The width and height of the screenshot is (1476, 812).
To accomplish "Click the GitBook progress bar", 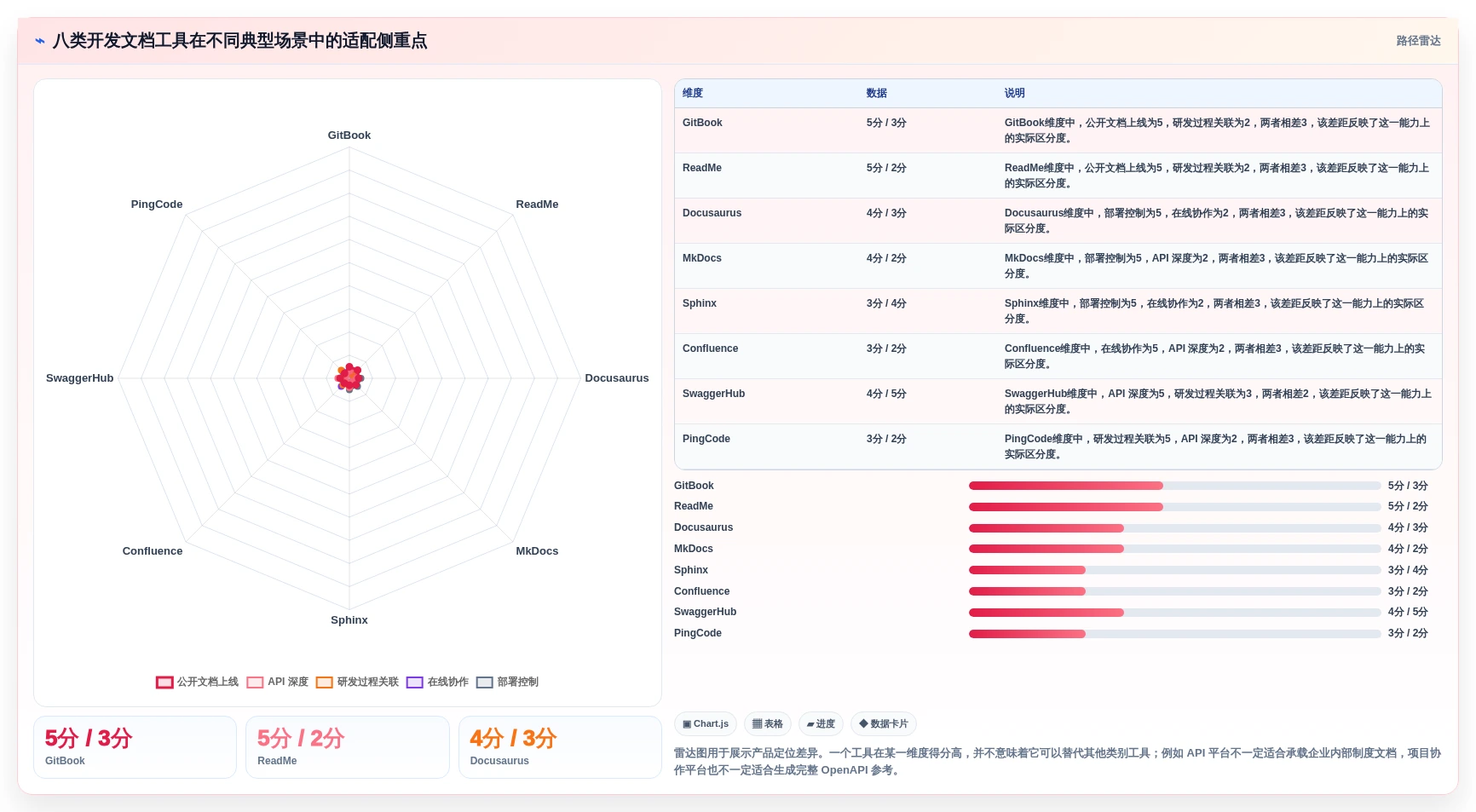I will click(1174, 486).
